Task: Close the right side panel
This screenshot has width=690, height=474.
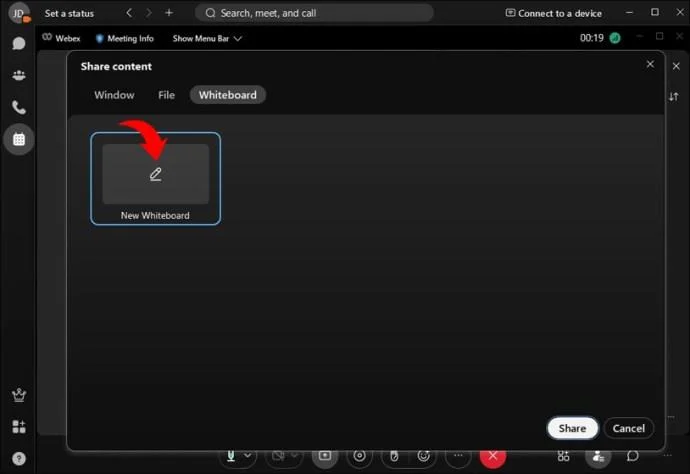Action: (676, 66)
